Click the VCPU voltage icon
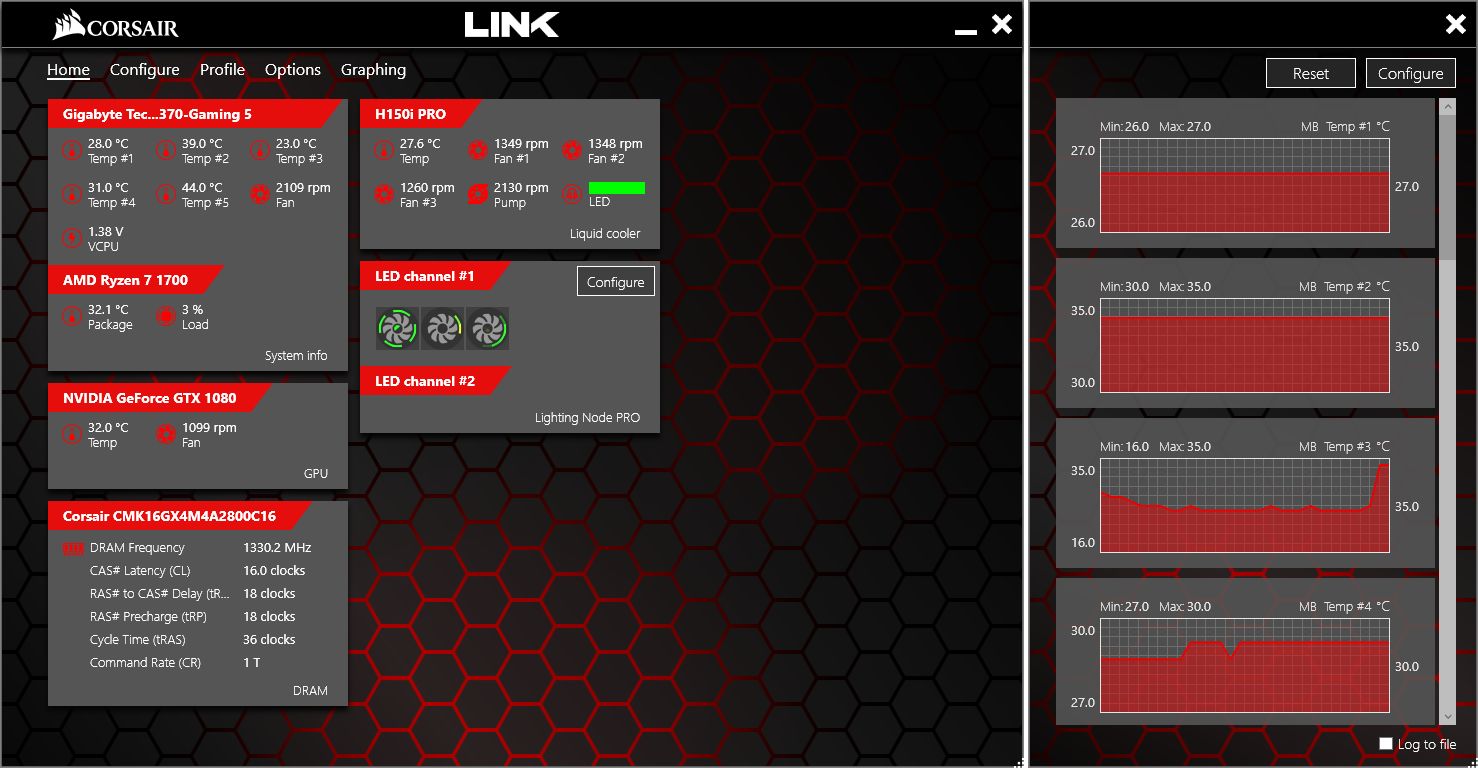The width and height of the screenshot is (1478, 768). (x=72, y=238)
